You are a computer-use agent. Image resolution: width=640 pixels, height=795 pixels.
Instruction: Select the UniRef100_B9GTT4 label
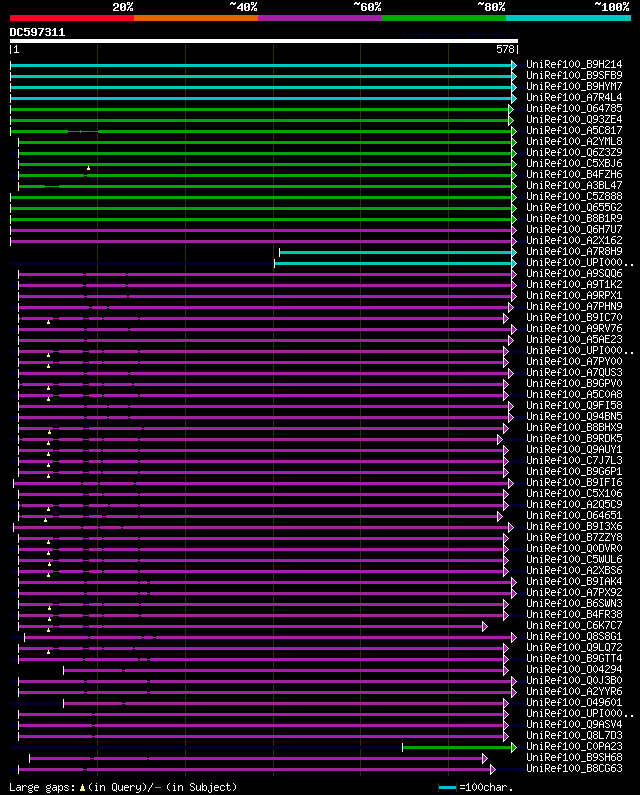click(574, 659)
